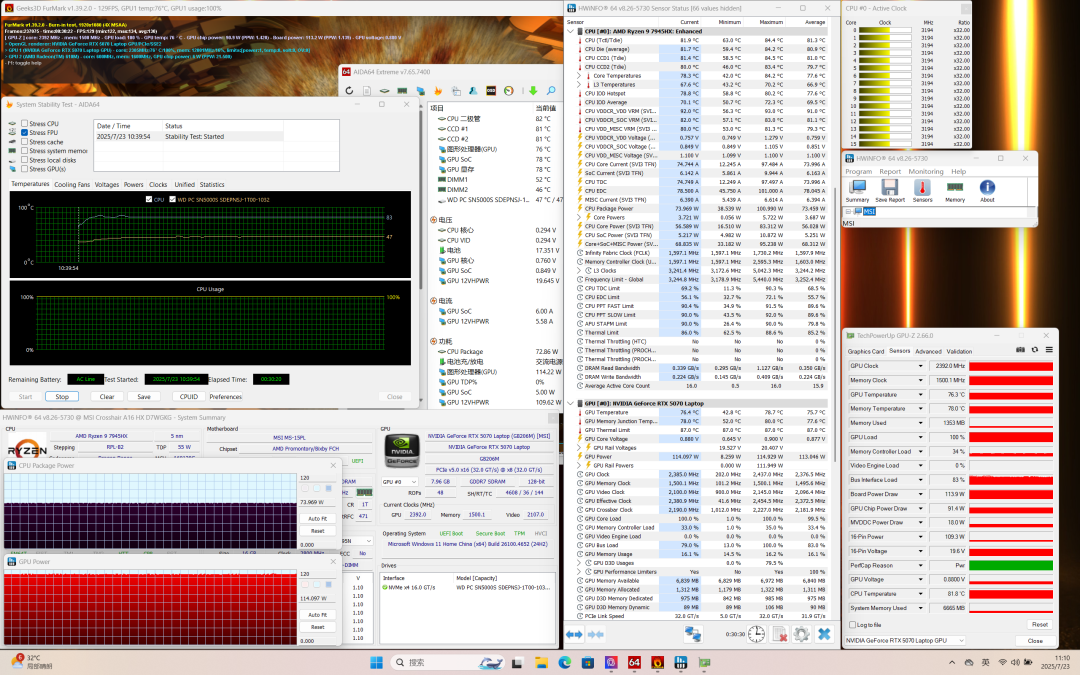Click the refresh icon in AIDA64 Extreme toolbar
Image resolution: width=1080 pixels, height=675 pixels.
click(349, 90)
